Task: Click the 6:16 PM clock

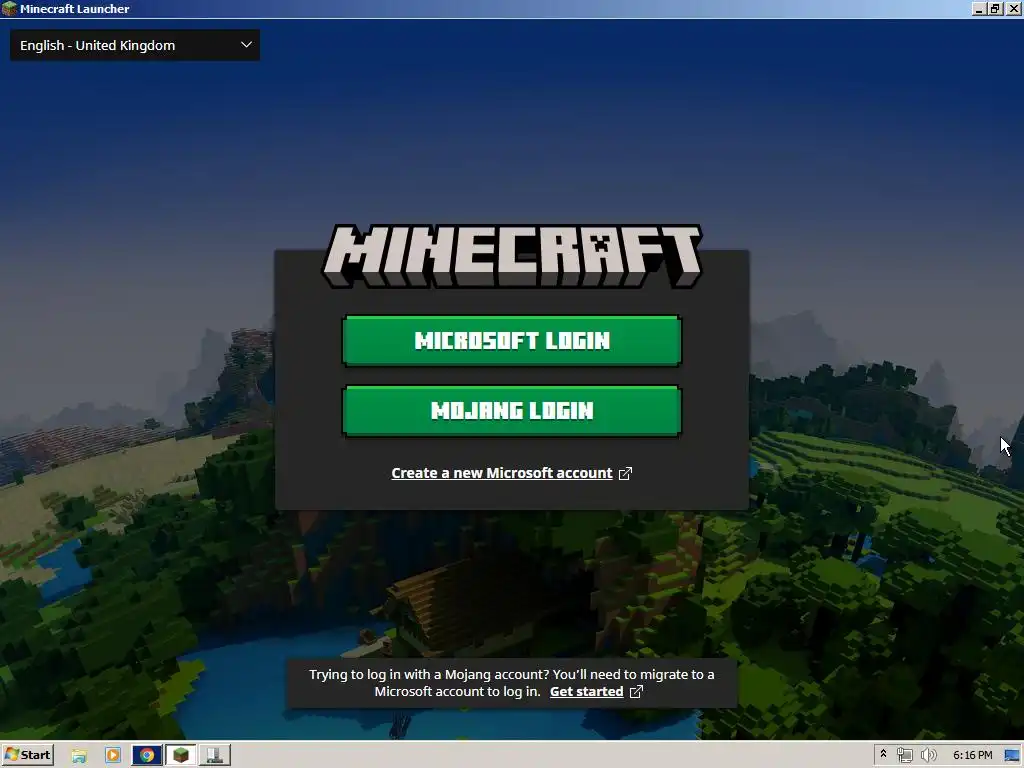Action: 972,755
